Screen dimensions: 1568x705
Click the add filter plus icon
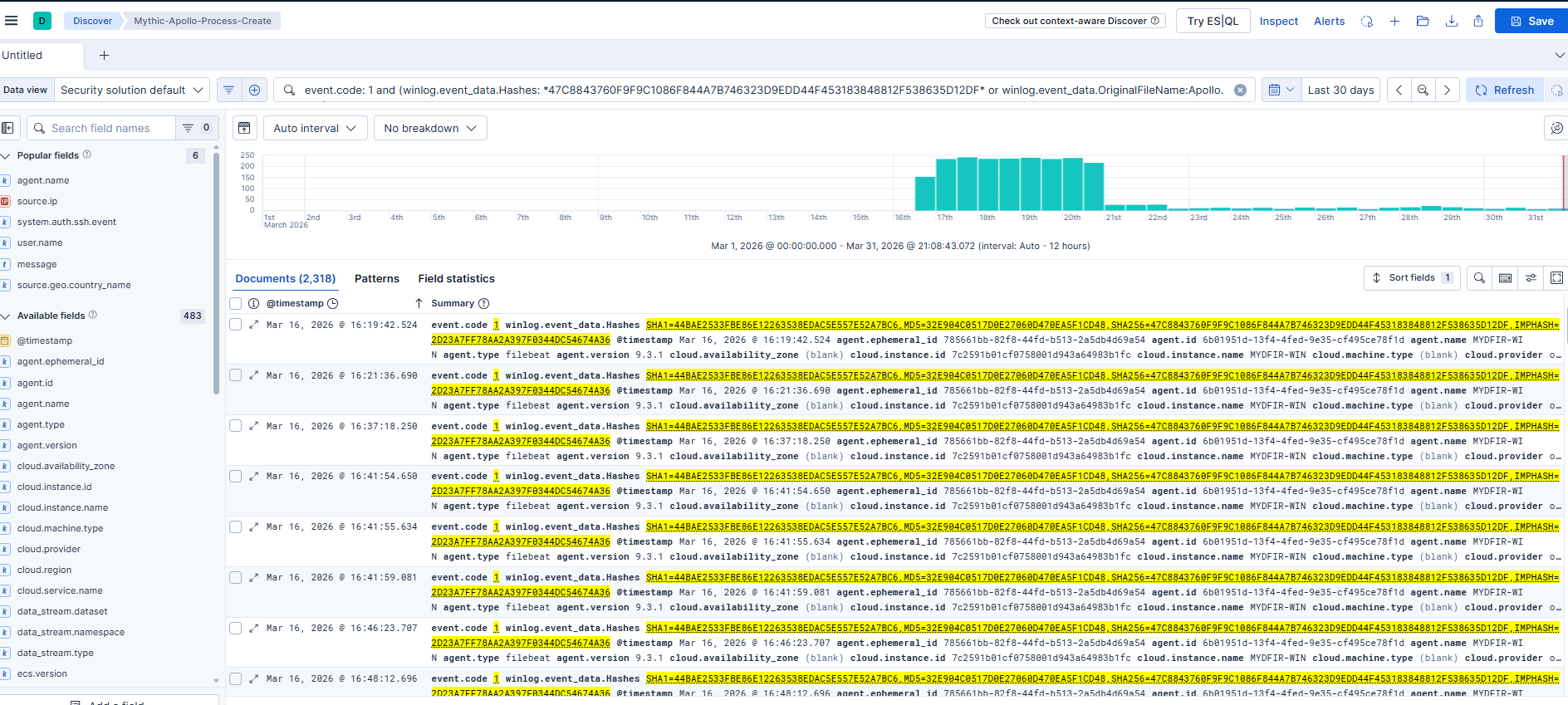coord(255,91)
